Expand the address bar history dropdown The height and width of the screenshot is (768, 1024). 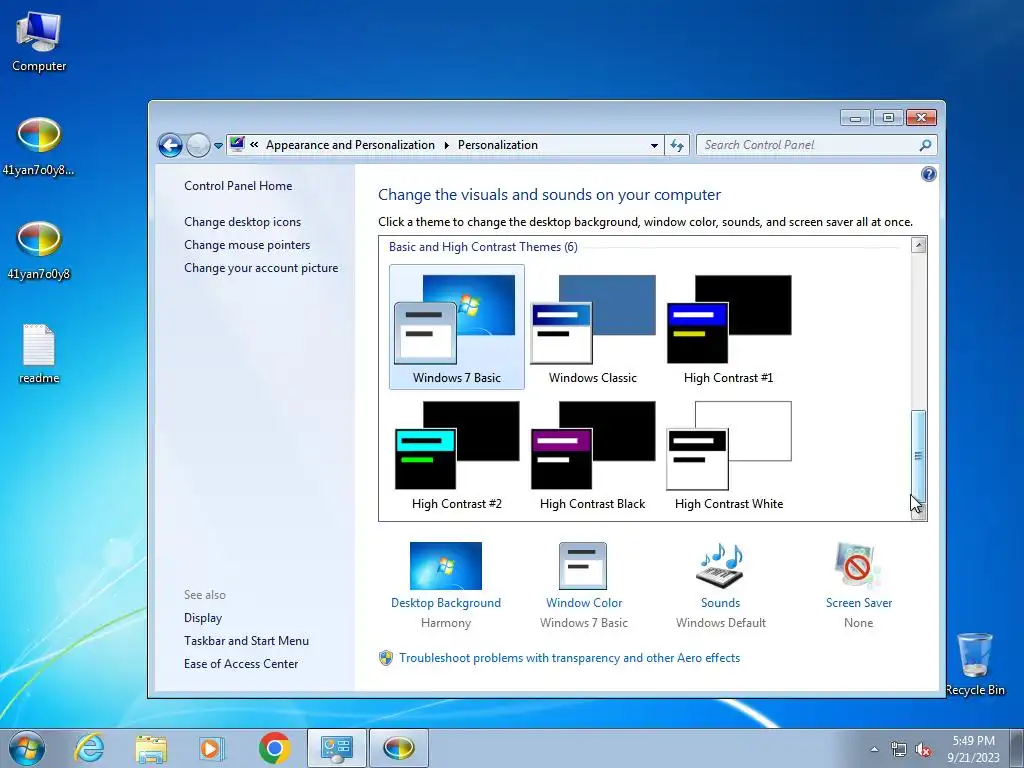tap(654, 146)
